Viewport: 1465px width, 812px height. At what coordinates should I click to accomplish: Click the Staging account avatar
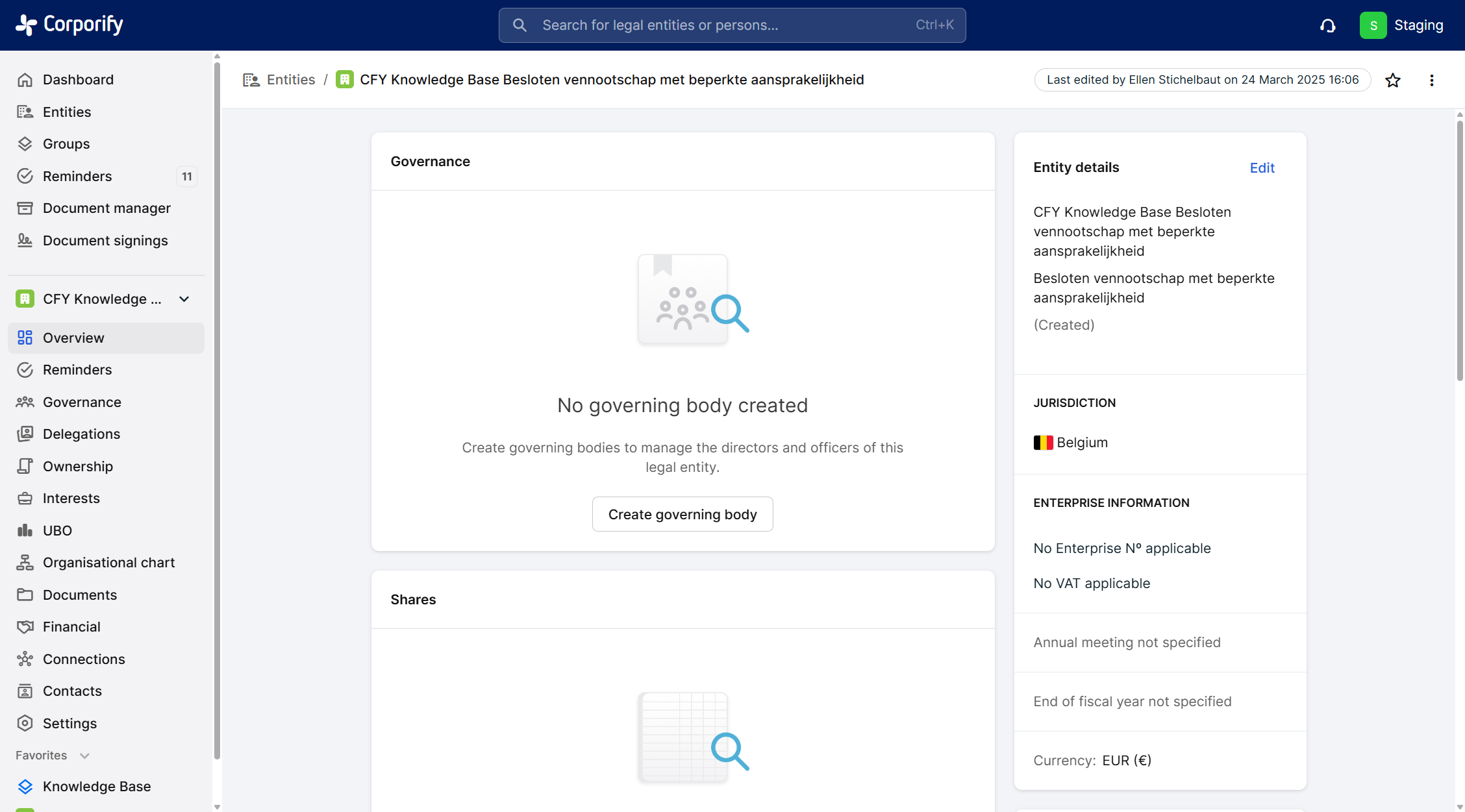(x=1373, y=25)
